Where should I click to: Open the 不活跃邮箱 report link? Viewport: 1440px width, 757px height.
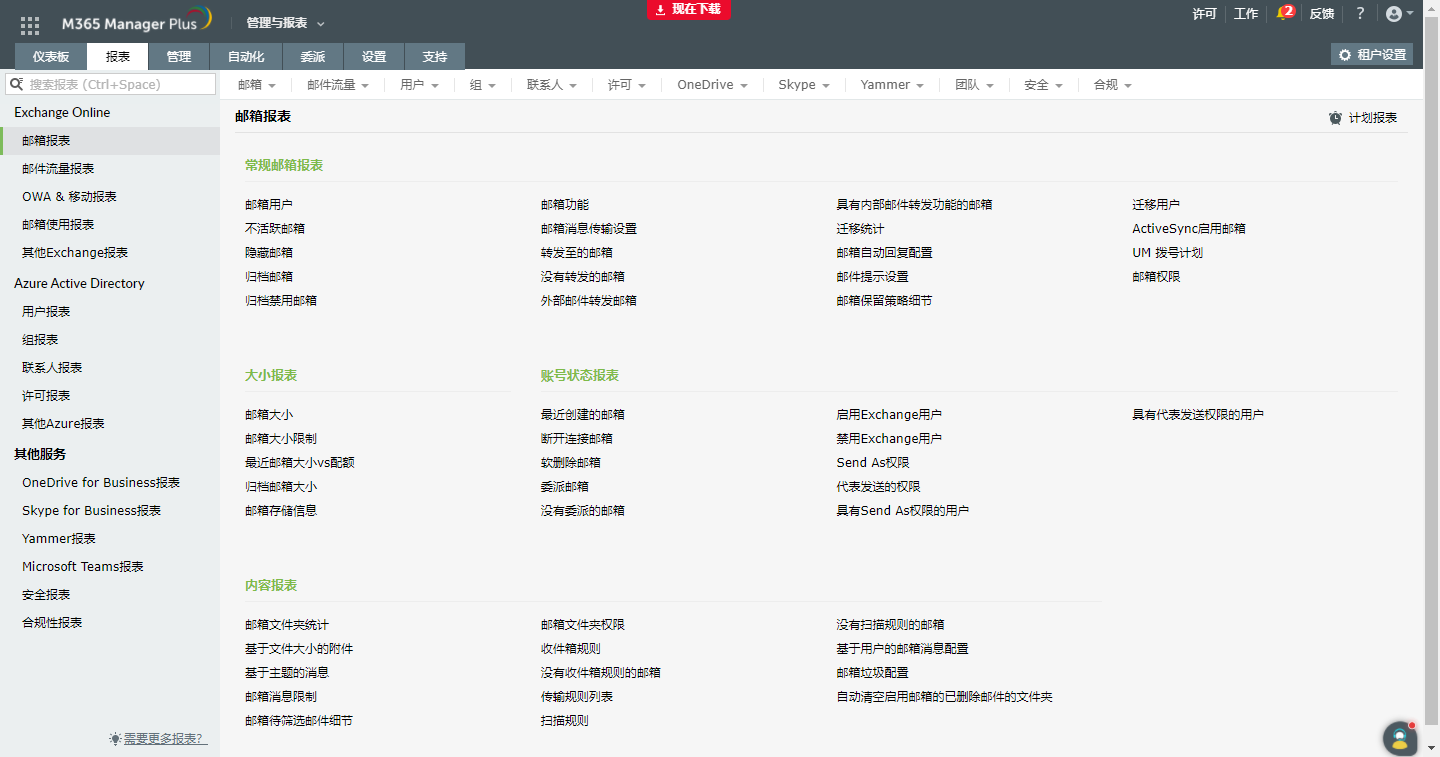point(275,228)
